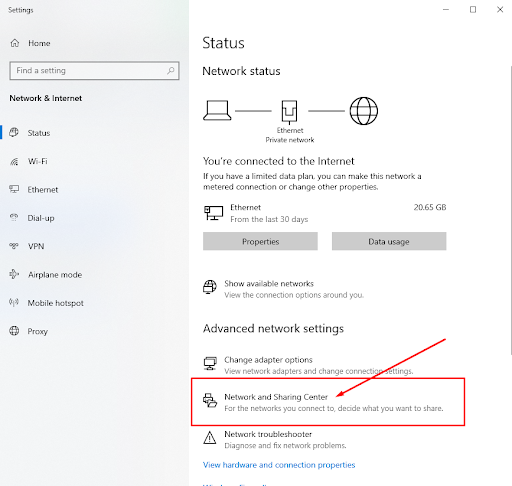Screen dimensions: 512x486
Task: Click the Proxy globe icon
Action: click(14, 331)
